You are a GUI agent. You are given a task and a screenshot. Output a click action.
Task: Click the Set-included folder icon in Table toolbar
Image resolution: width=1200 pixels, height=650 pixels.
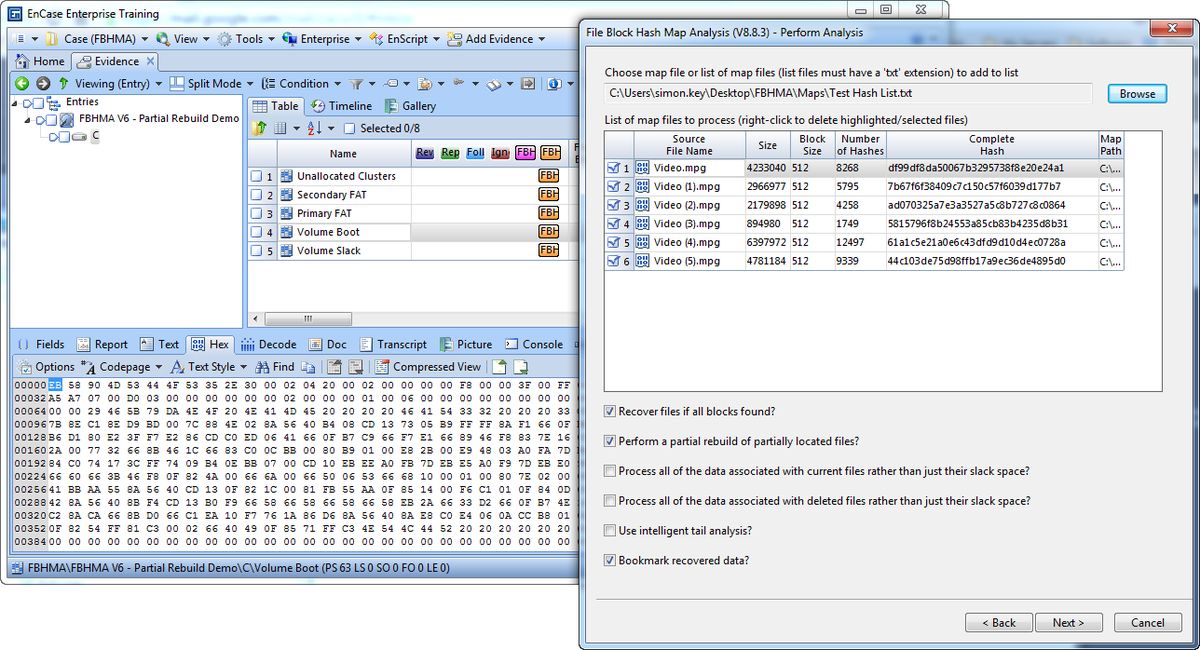[x=259, y=128]
